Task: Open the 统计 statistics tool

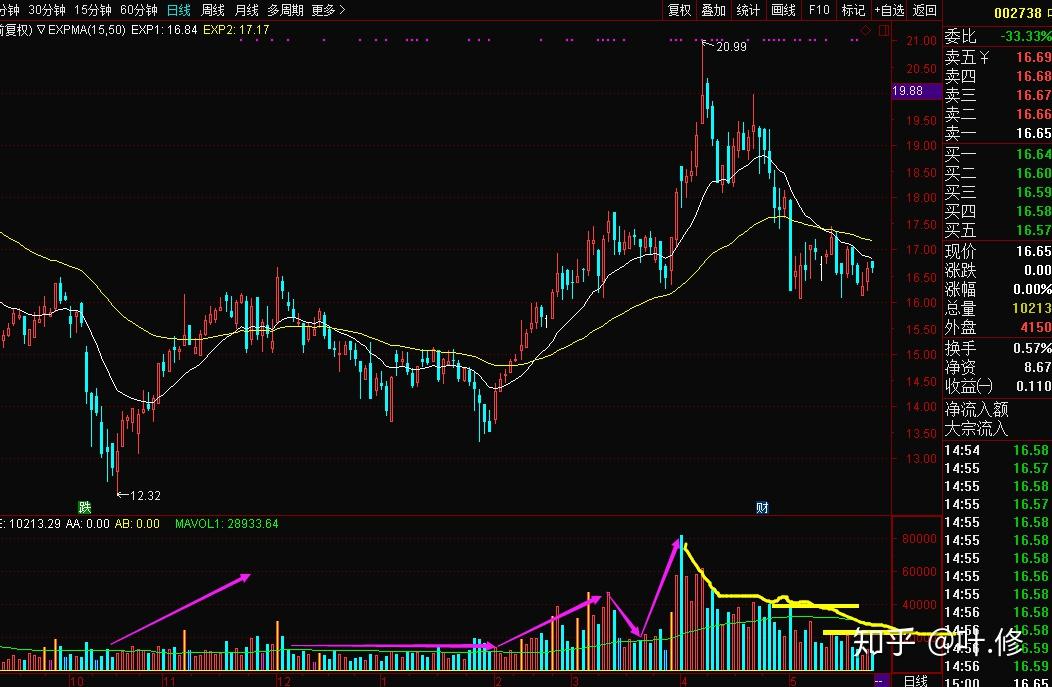Action: [x=748, y=10]
